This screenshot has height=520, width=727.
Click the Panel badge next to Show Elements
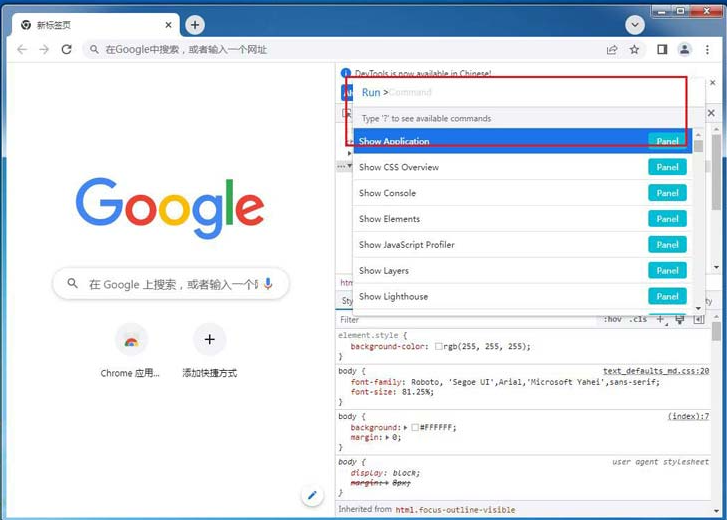click(667, 219)
